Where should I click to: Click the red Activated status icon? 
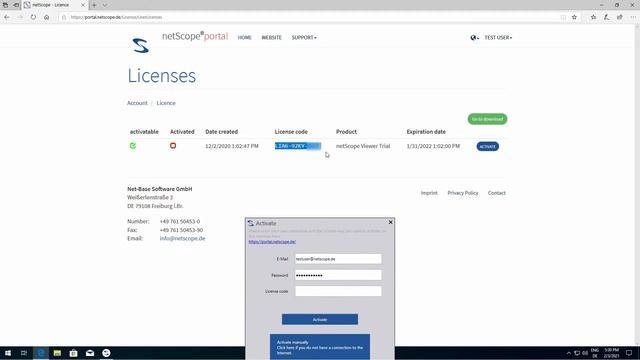click(x=173, y=146)
